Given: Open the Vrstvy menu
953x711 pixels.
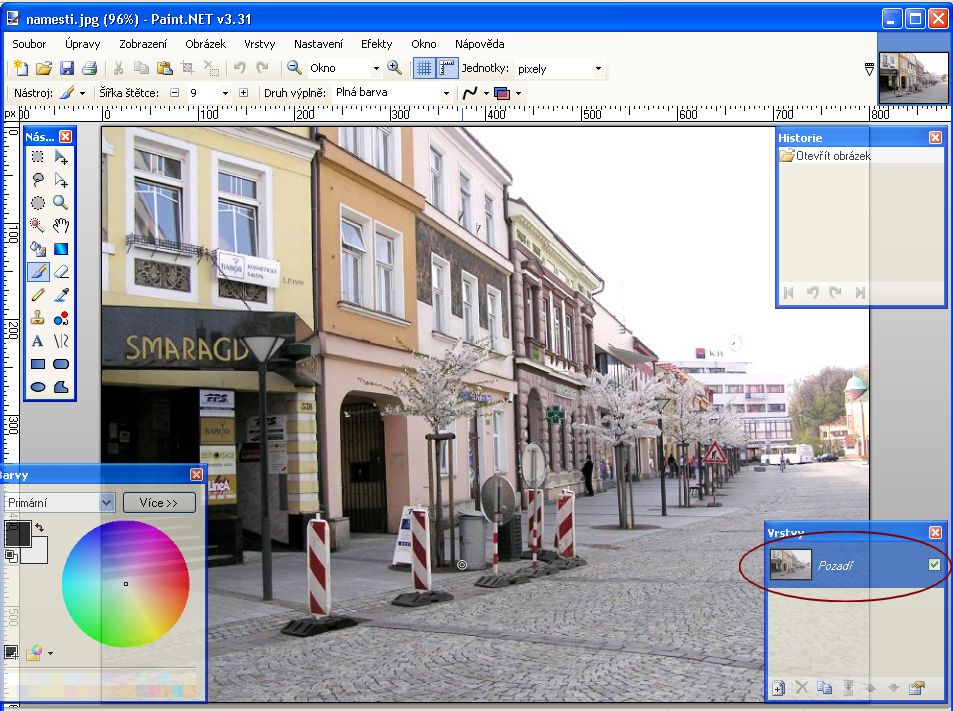Looking at the screenshot, I should pos(259,44).
